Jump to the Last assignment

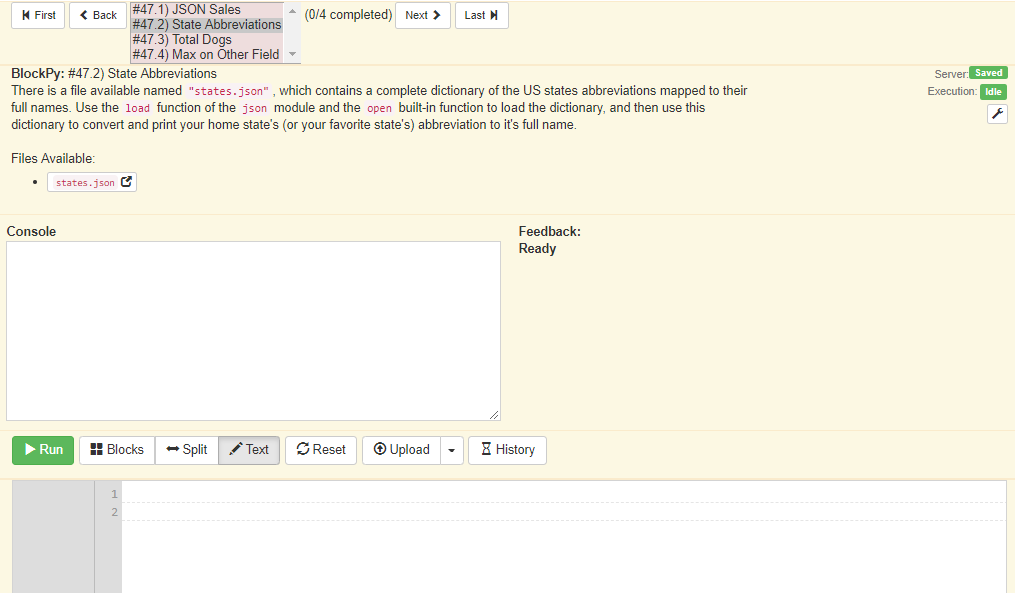coord(481,15)
